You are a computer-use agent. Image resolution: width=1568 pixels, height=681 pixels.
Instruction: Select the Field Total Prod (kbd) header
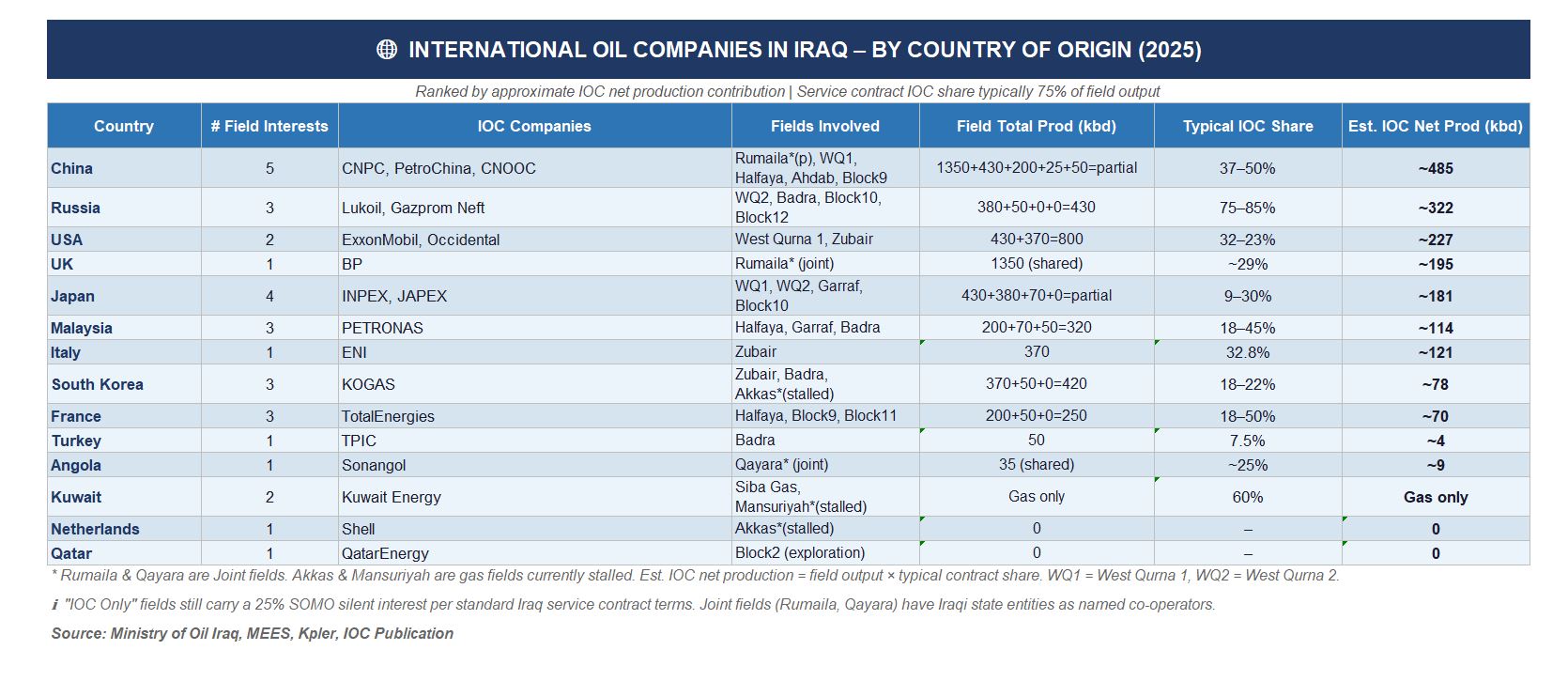click(x=1037, y=126)
